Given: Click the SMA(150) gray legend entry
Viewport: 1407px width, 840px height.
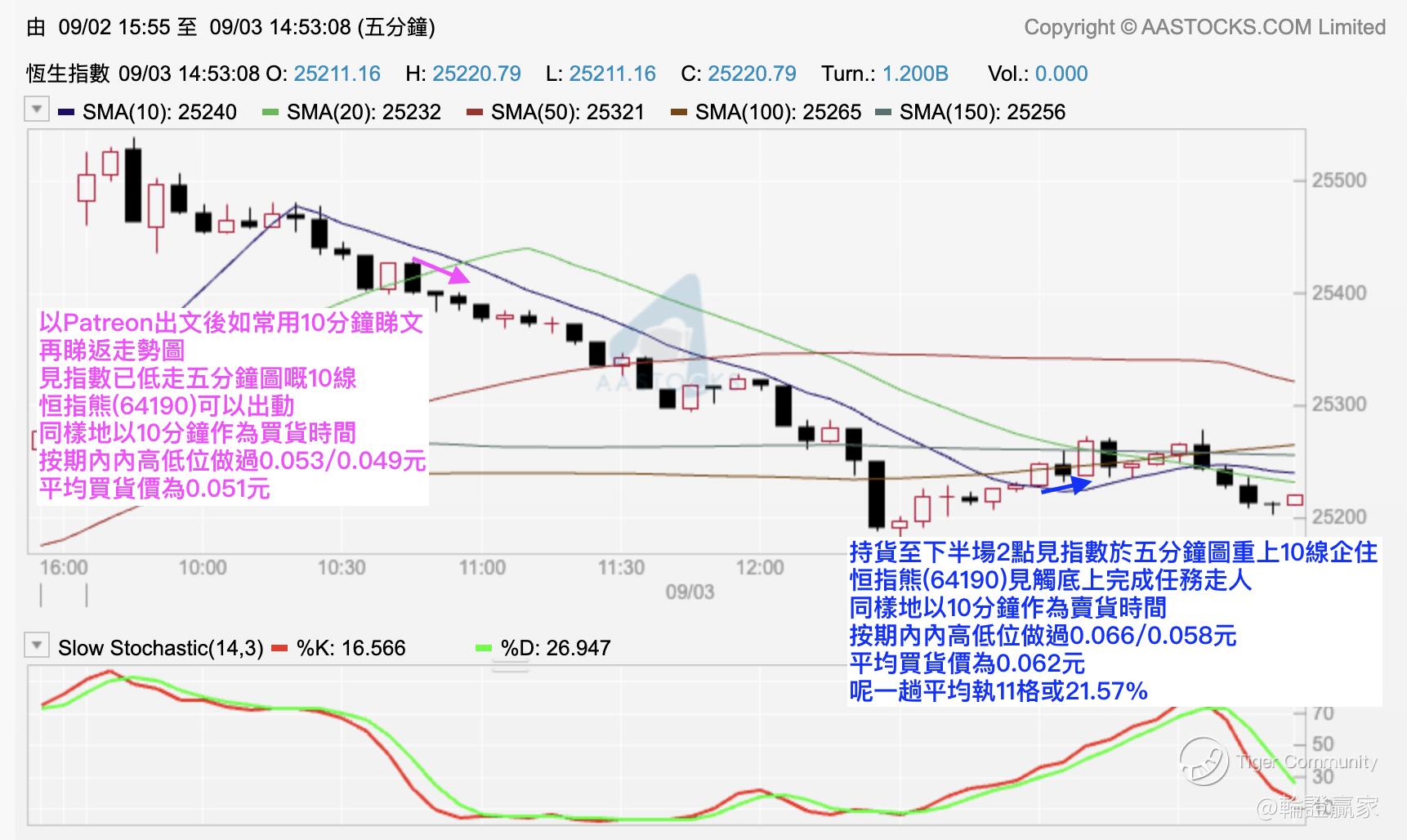Looking at the screenshot, I should [x=970, y=112].
